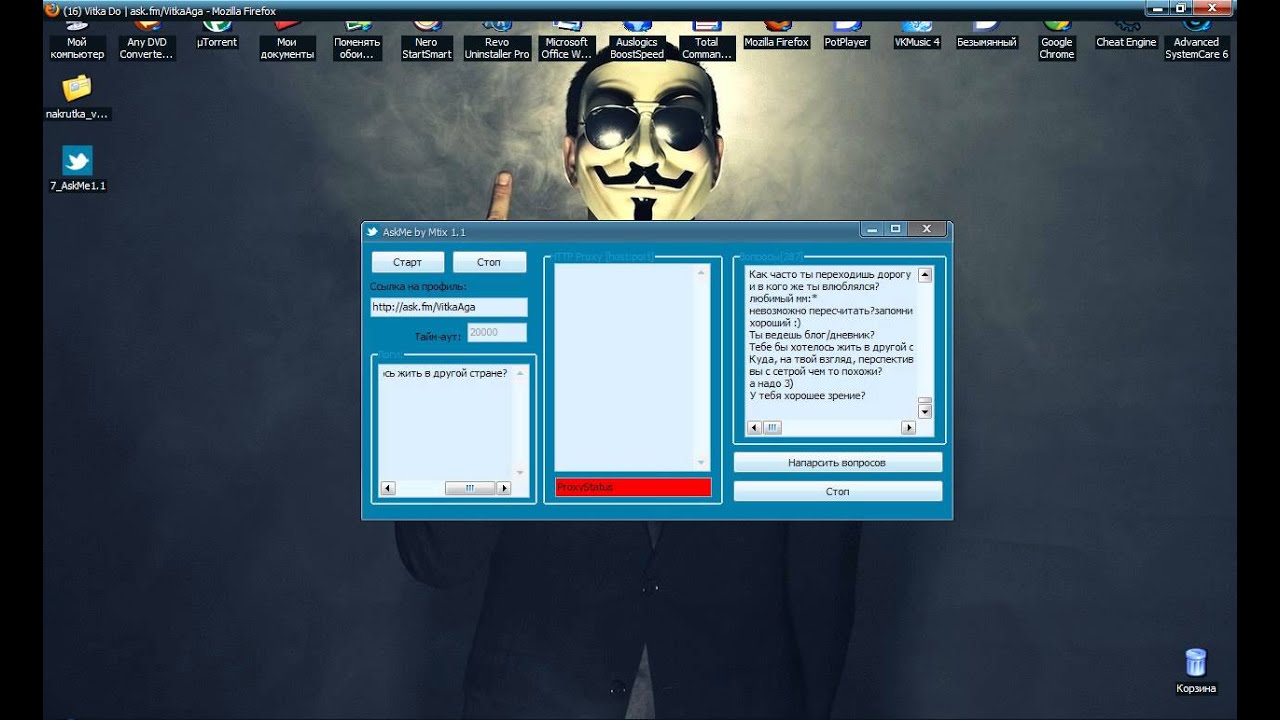The width and height of the screenshot is (1280, 720).
Task: Click the Старт button
Action: click(x=407, y=262)
